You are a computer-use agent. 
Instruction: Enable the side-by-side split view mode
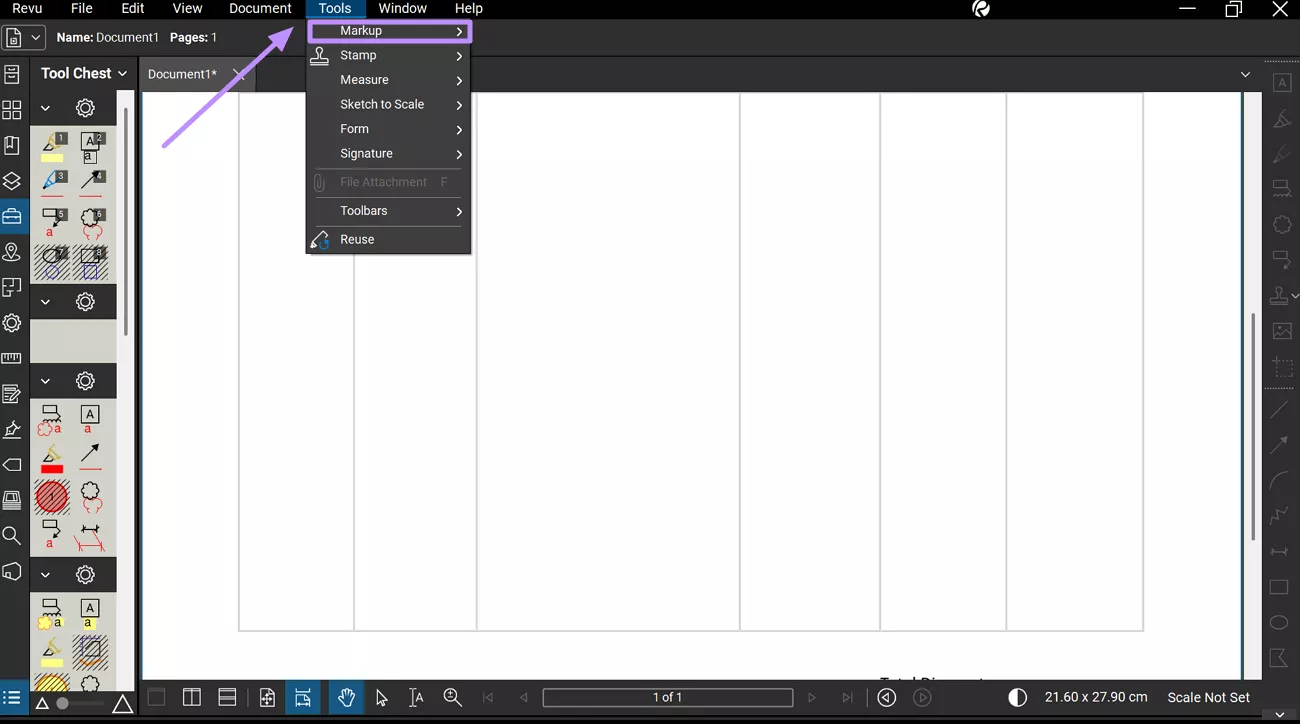click(191, 697)
